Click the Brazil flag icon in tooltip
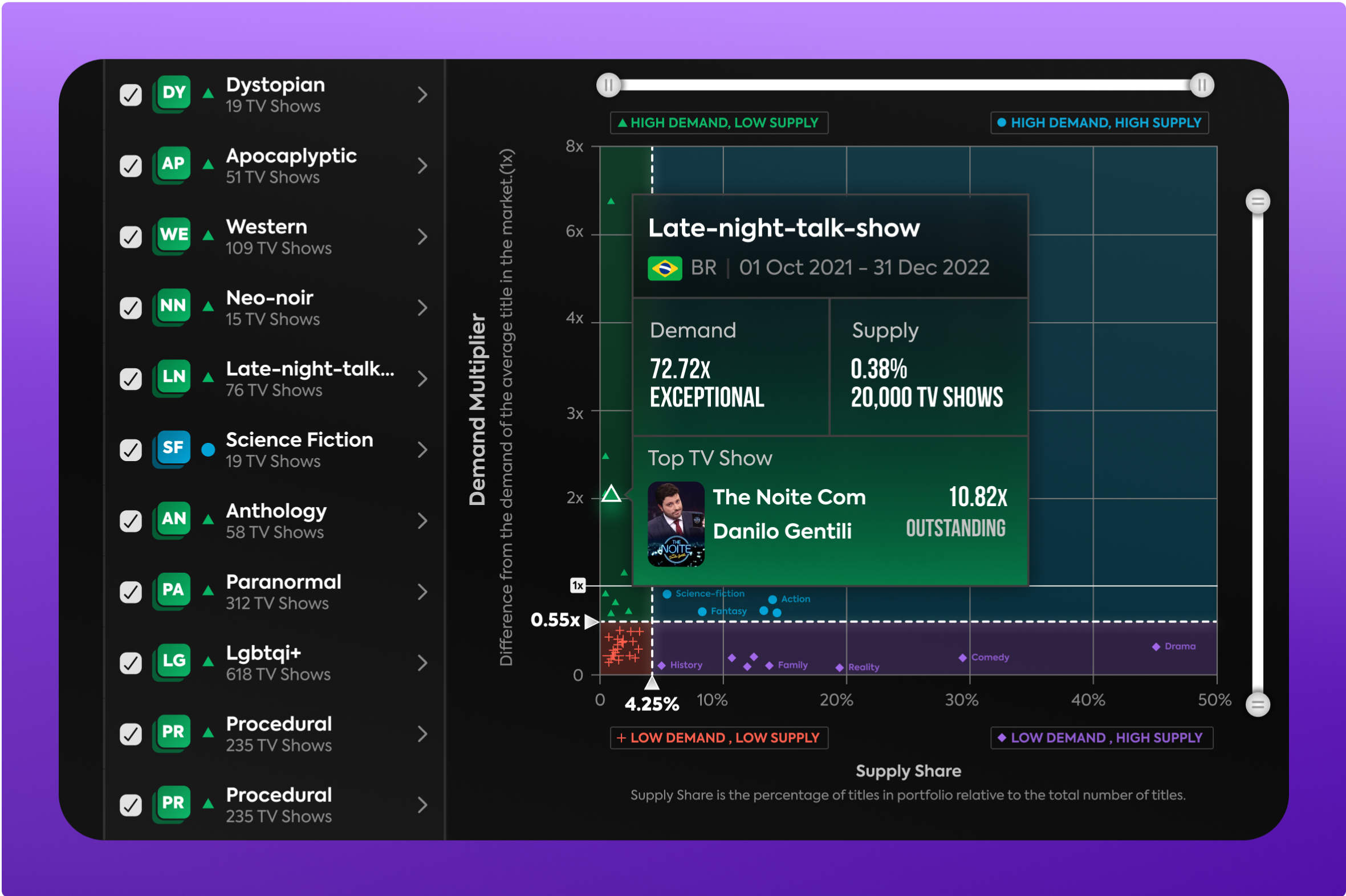 pyautogui.click(x=664, y=268)
